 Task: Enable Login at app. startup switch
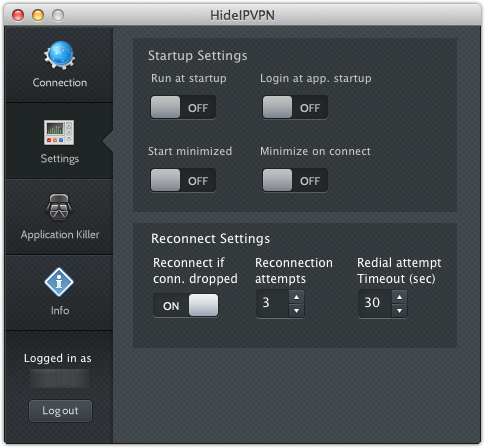point(295,107)
